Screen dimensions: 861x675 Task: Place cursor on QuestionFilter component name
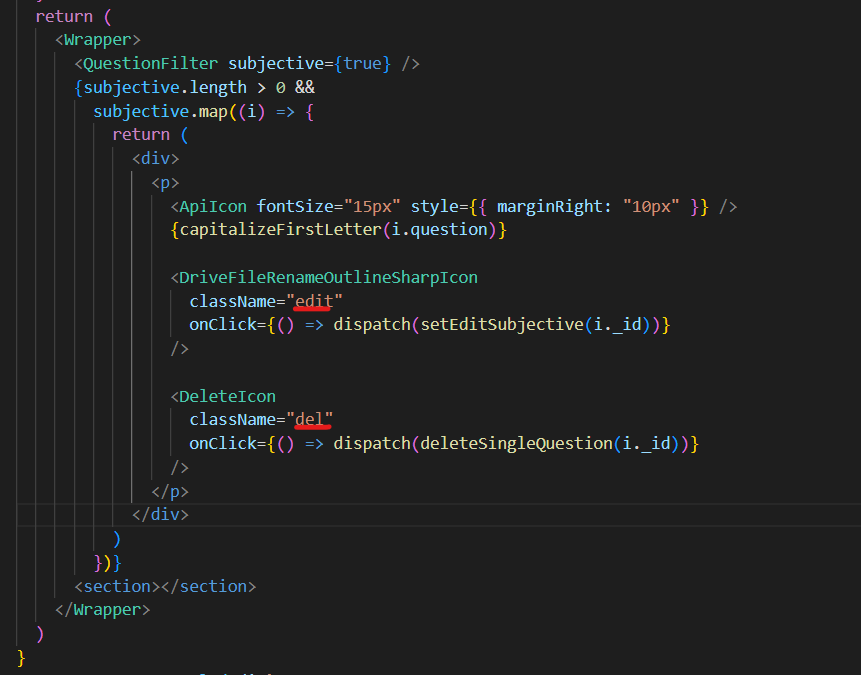coord(152,64)
